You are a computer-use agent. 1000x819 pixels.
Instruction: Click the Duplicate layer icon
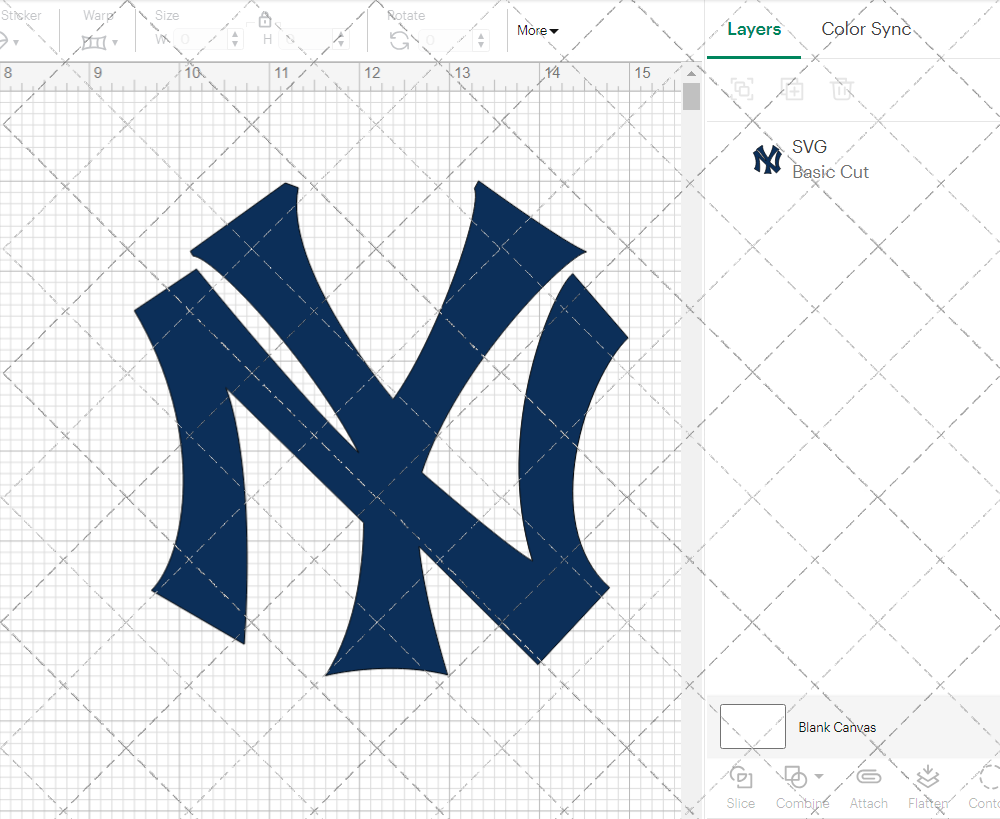pyautogui.click(x=793, y=89)
